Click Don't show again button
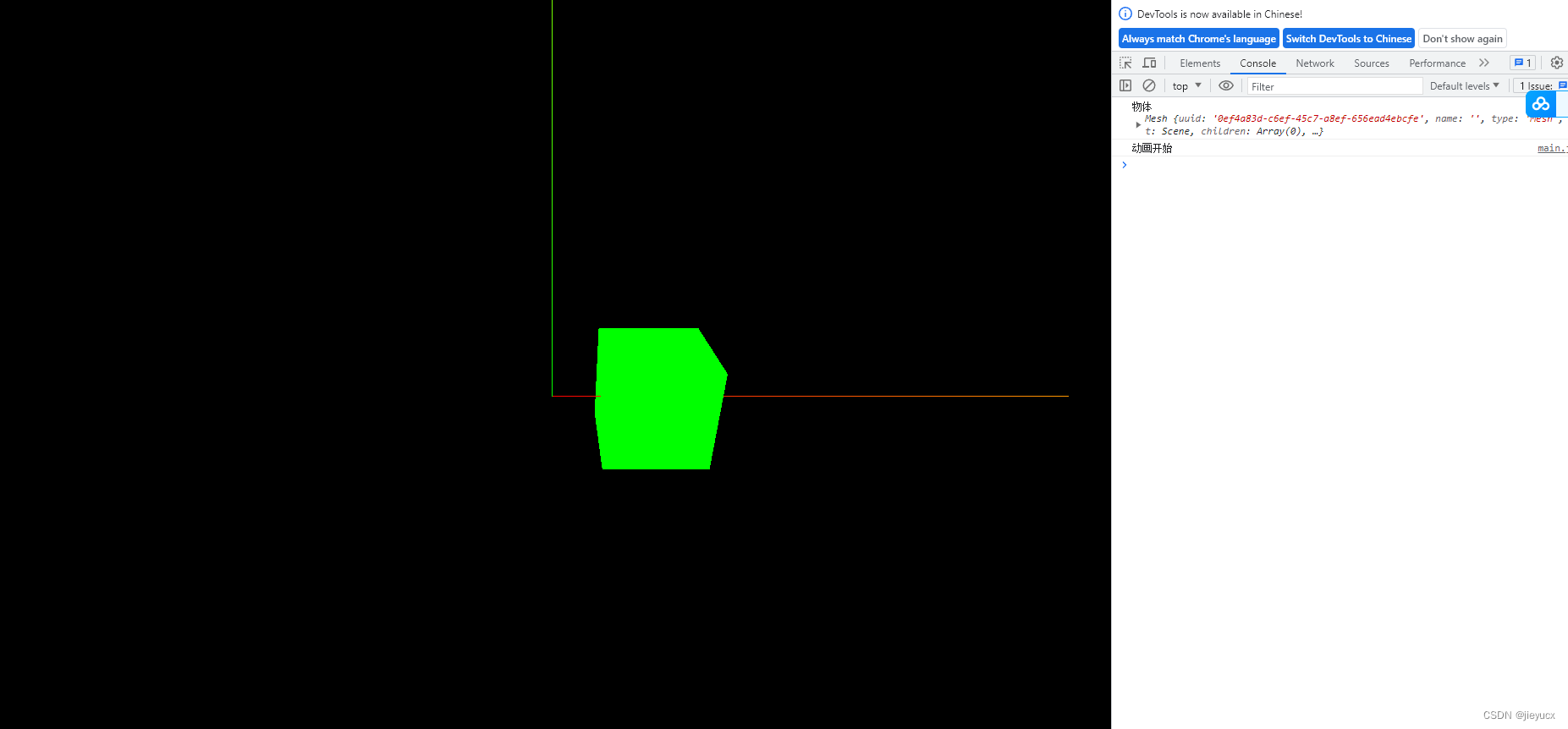 click(x=1462, y=39)
